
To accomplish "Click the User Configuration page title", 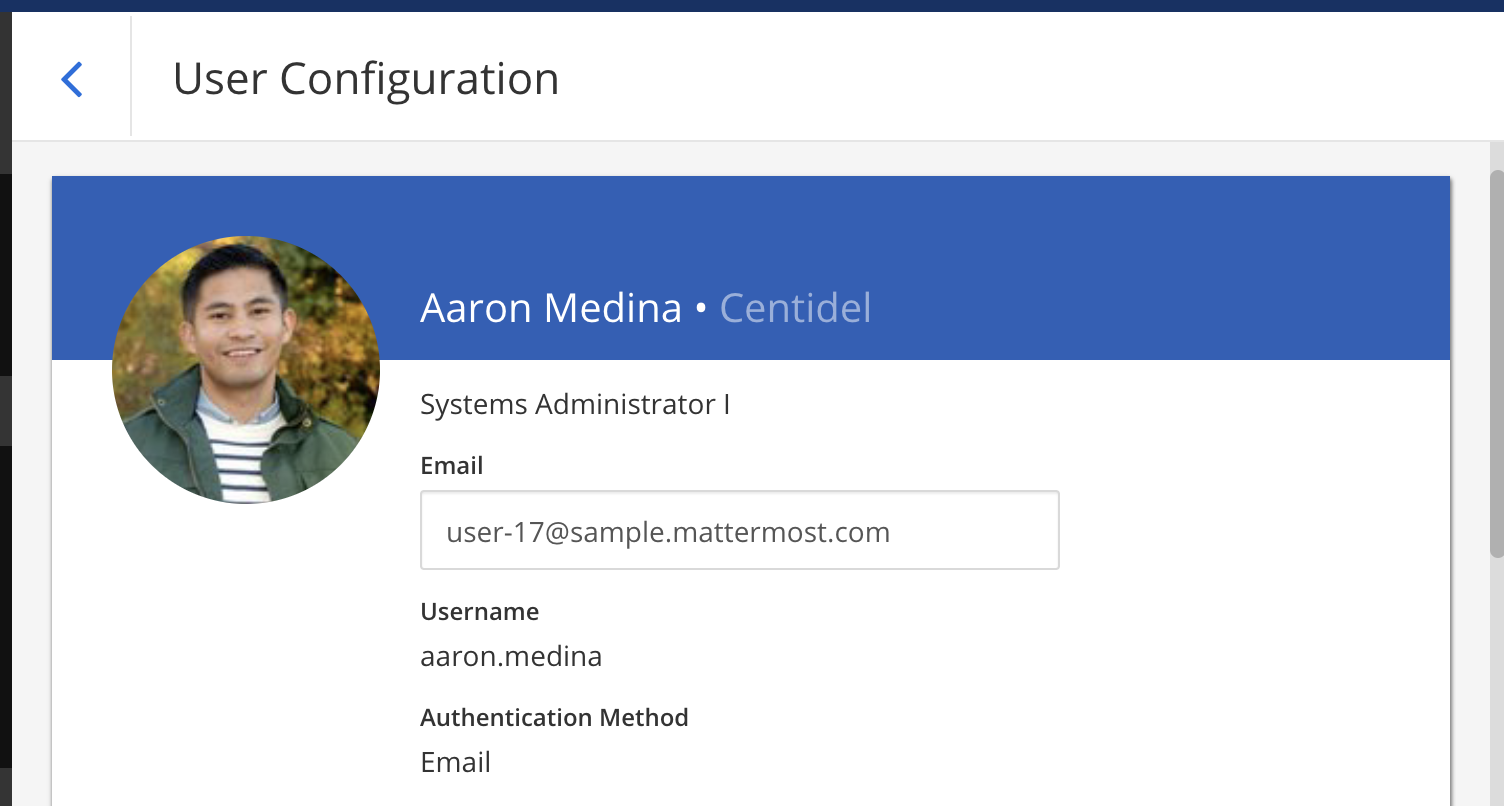I will coord(365,78).
